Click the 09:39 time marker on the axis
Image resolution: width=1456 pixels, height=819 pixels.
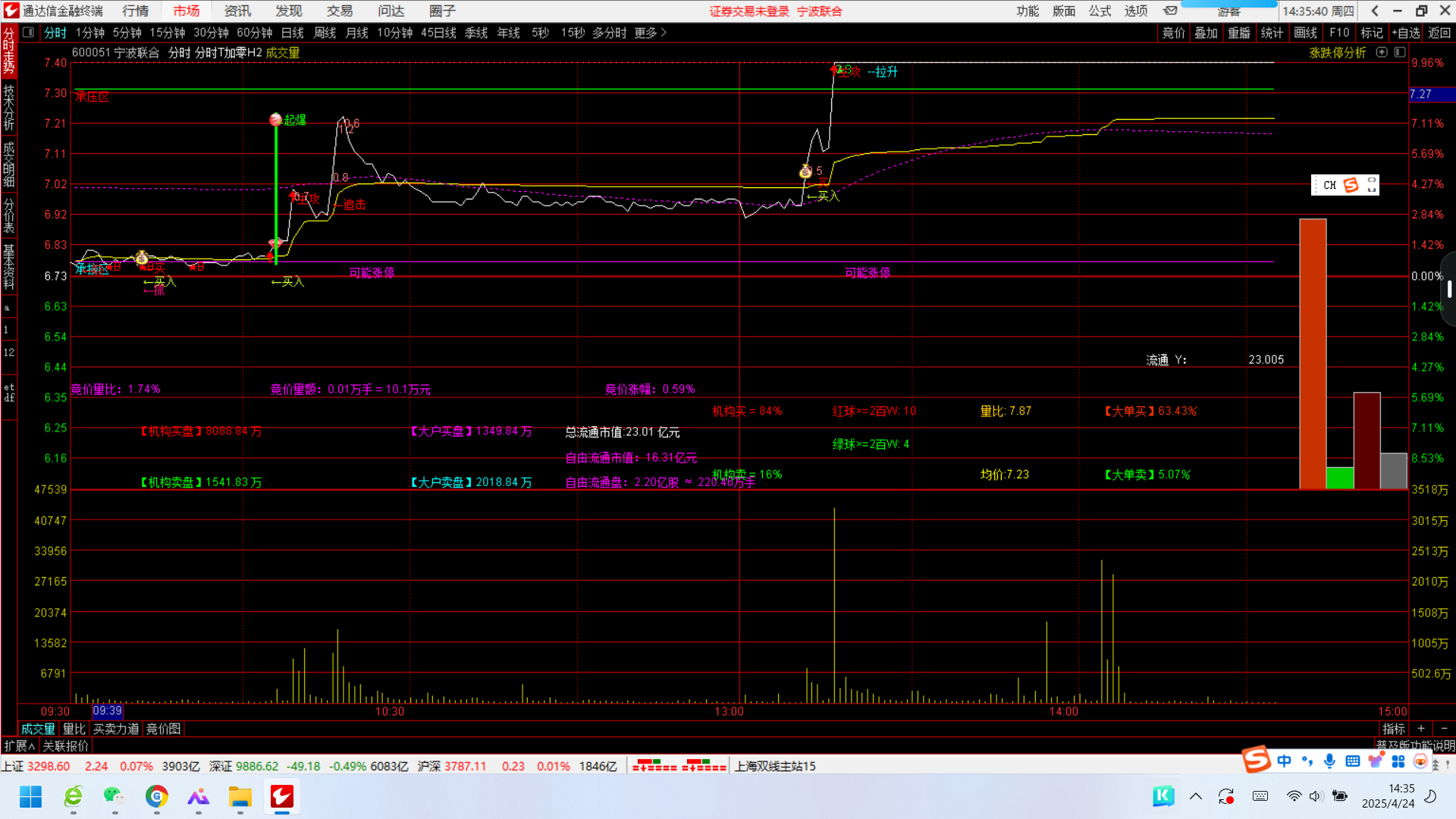pyautogui.click(x=107, y=711)
